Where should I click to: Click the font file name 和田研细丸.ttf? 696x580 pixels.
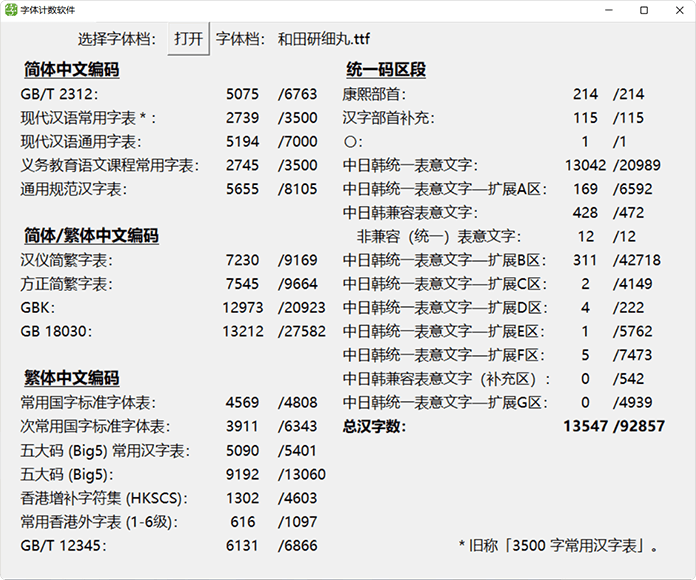tap(324, 39)
